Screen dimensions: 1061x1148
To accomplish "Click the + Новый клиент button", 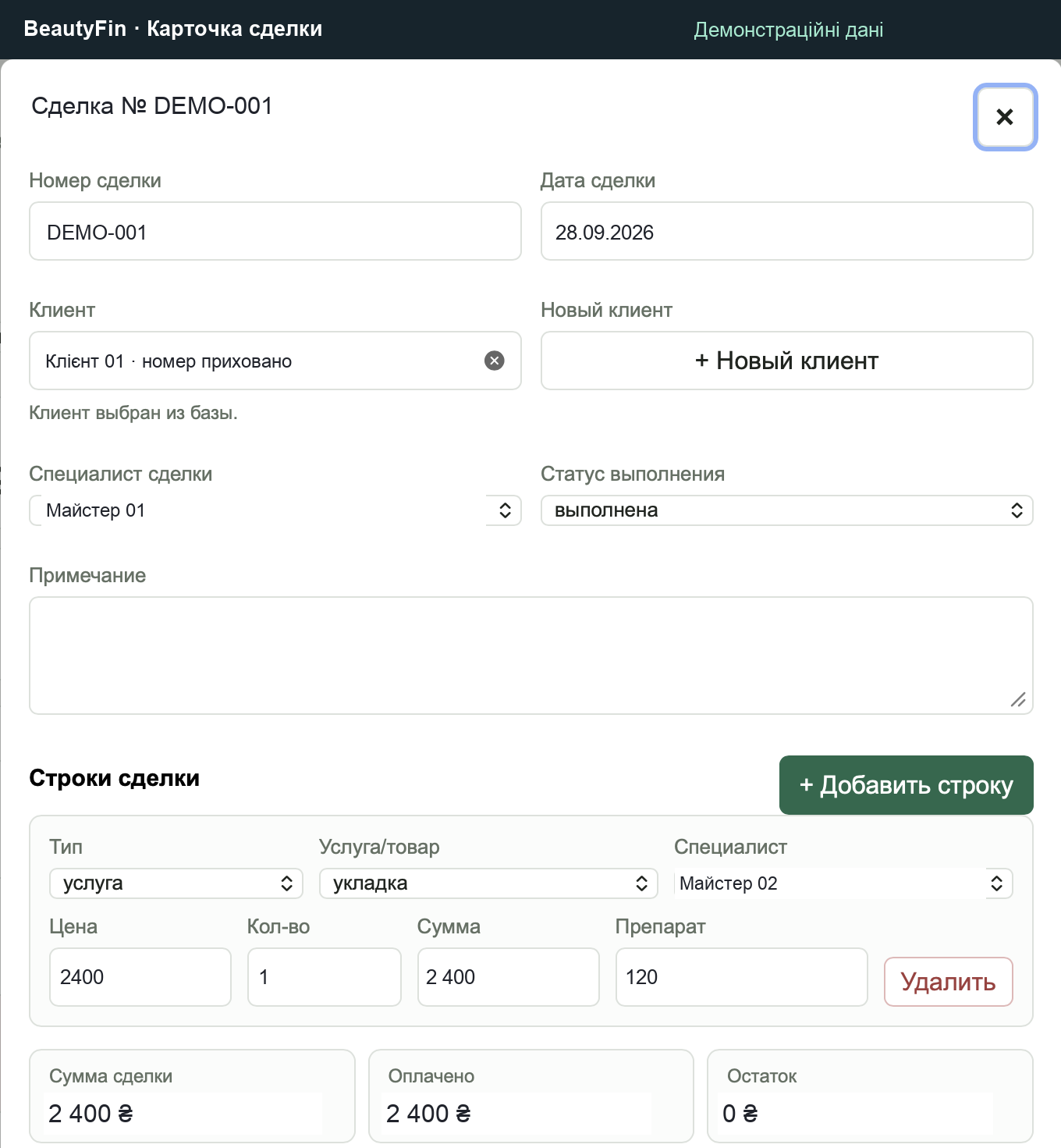I will pyautogui.click(x=787, y=361).
